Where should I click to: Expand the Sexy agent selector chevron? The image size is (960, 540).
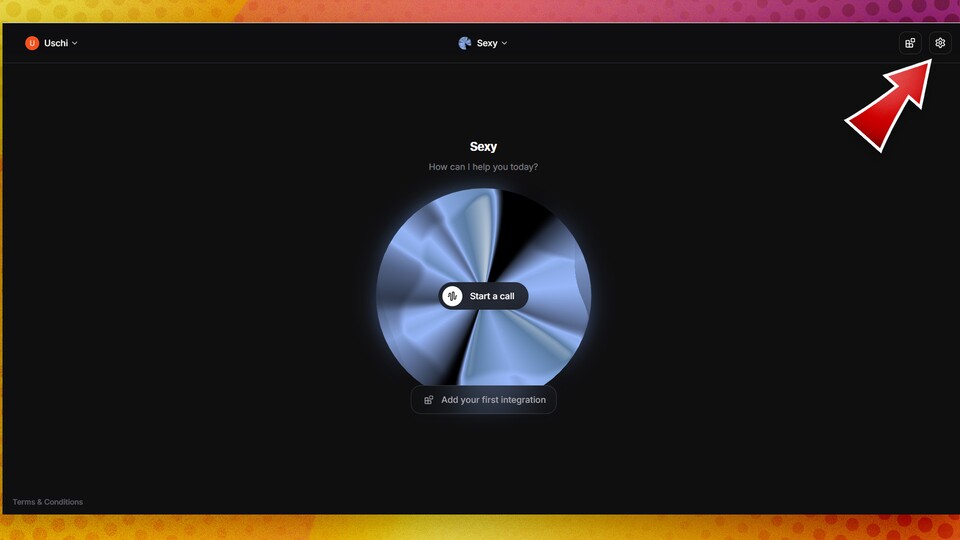click(504, 43)
